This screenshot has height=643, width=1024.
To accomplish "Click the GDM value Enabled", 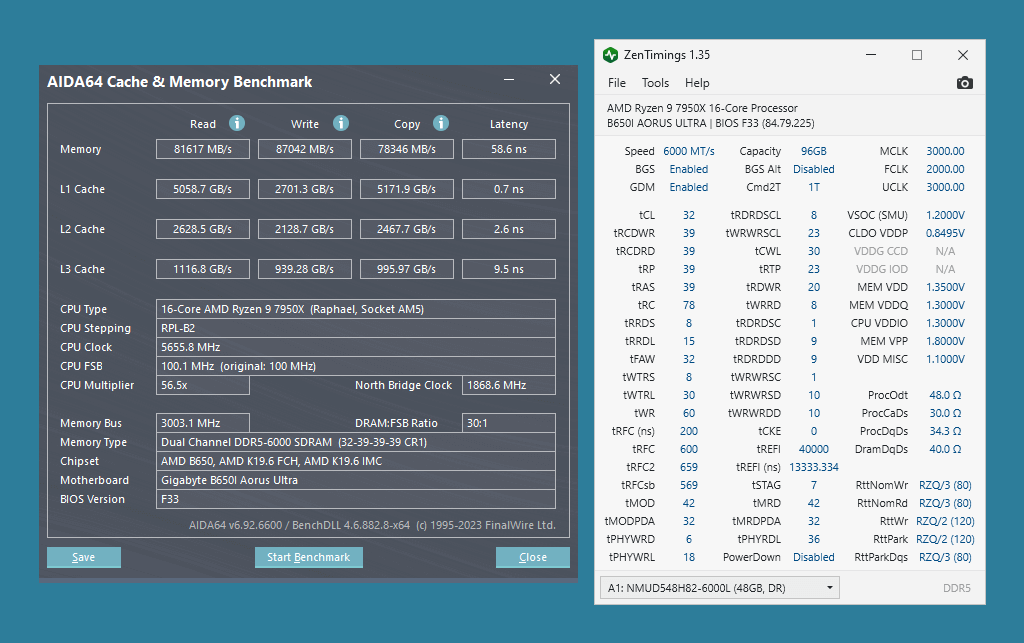I will click(x=688, y=187).
